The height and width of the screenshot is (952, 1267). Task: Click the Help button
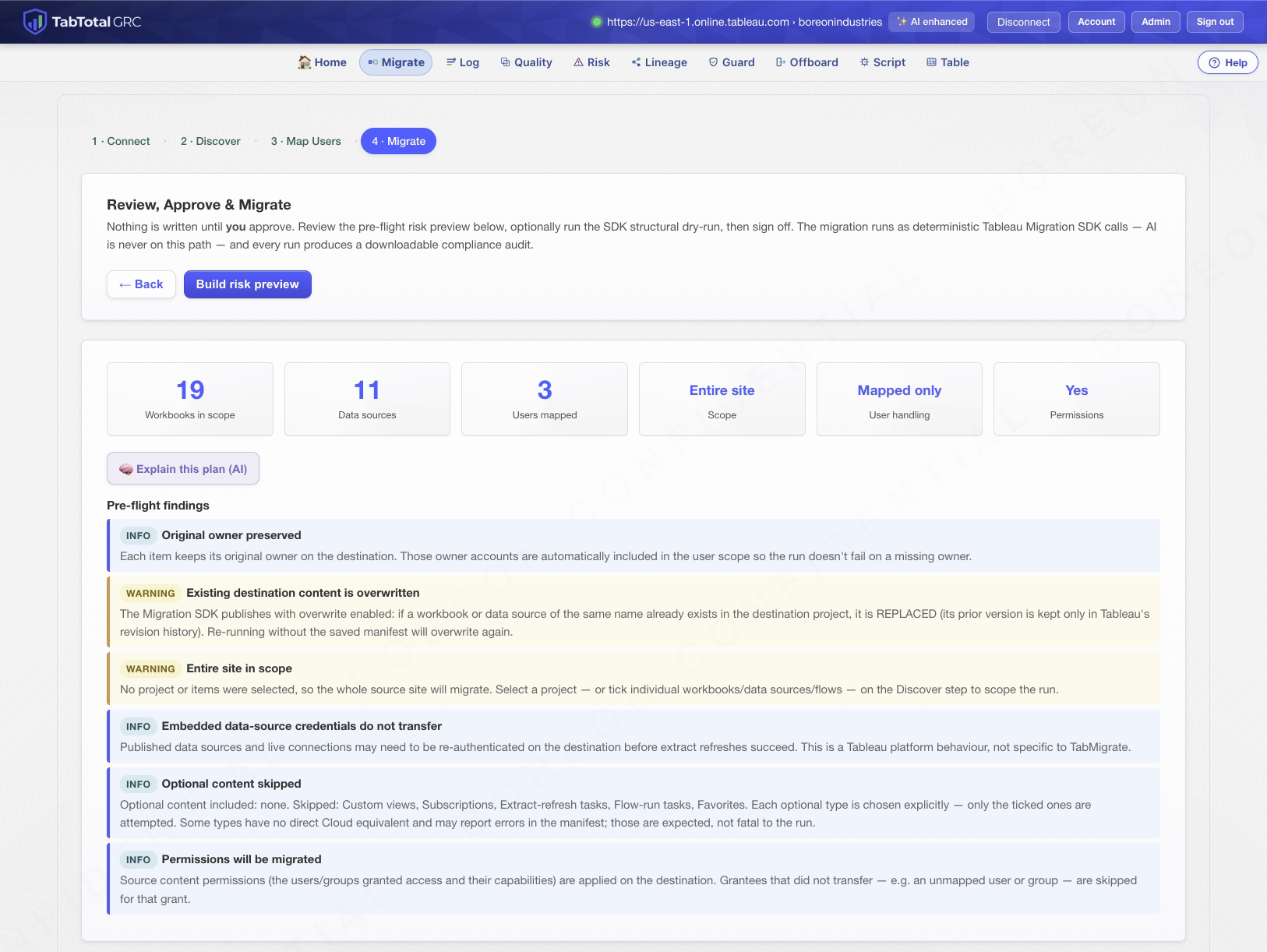1227,62
